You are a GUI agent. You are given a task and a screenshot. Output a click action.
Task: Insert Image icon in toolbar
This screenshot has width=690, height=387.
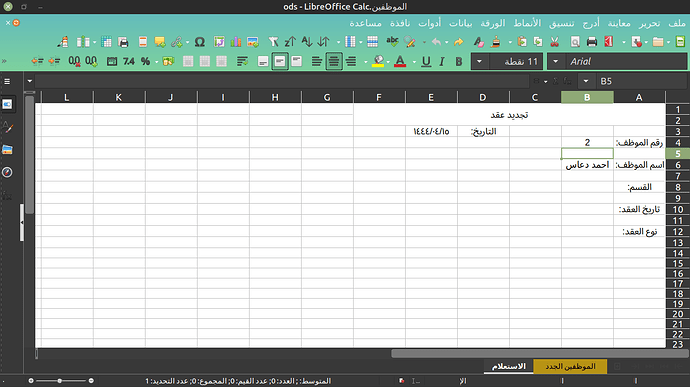(x=253, y=42)
